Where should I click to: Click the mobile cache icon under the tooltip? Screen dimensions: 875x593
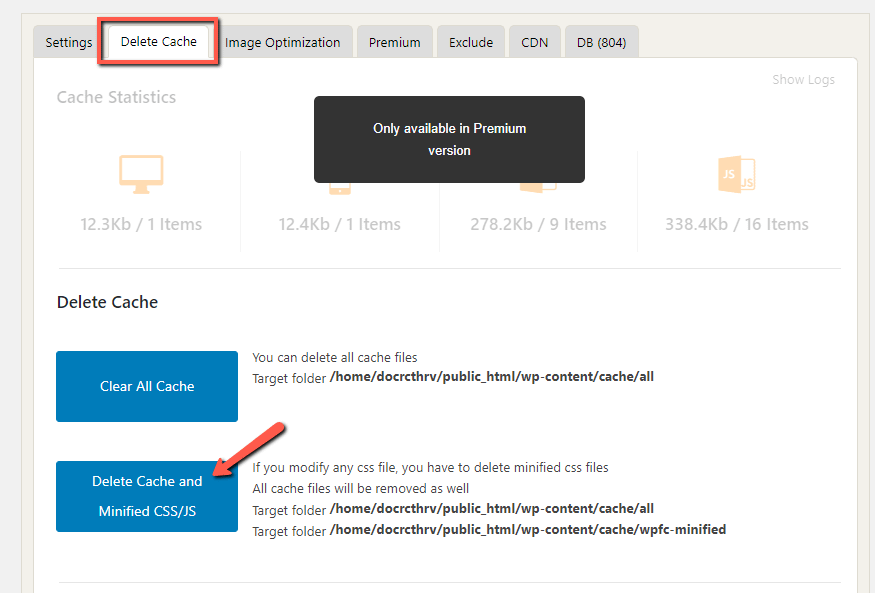click(x=340, y=188)
